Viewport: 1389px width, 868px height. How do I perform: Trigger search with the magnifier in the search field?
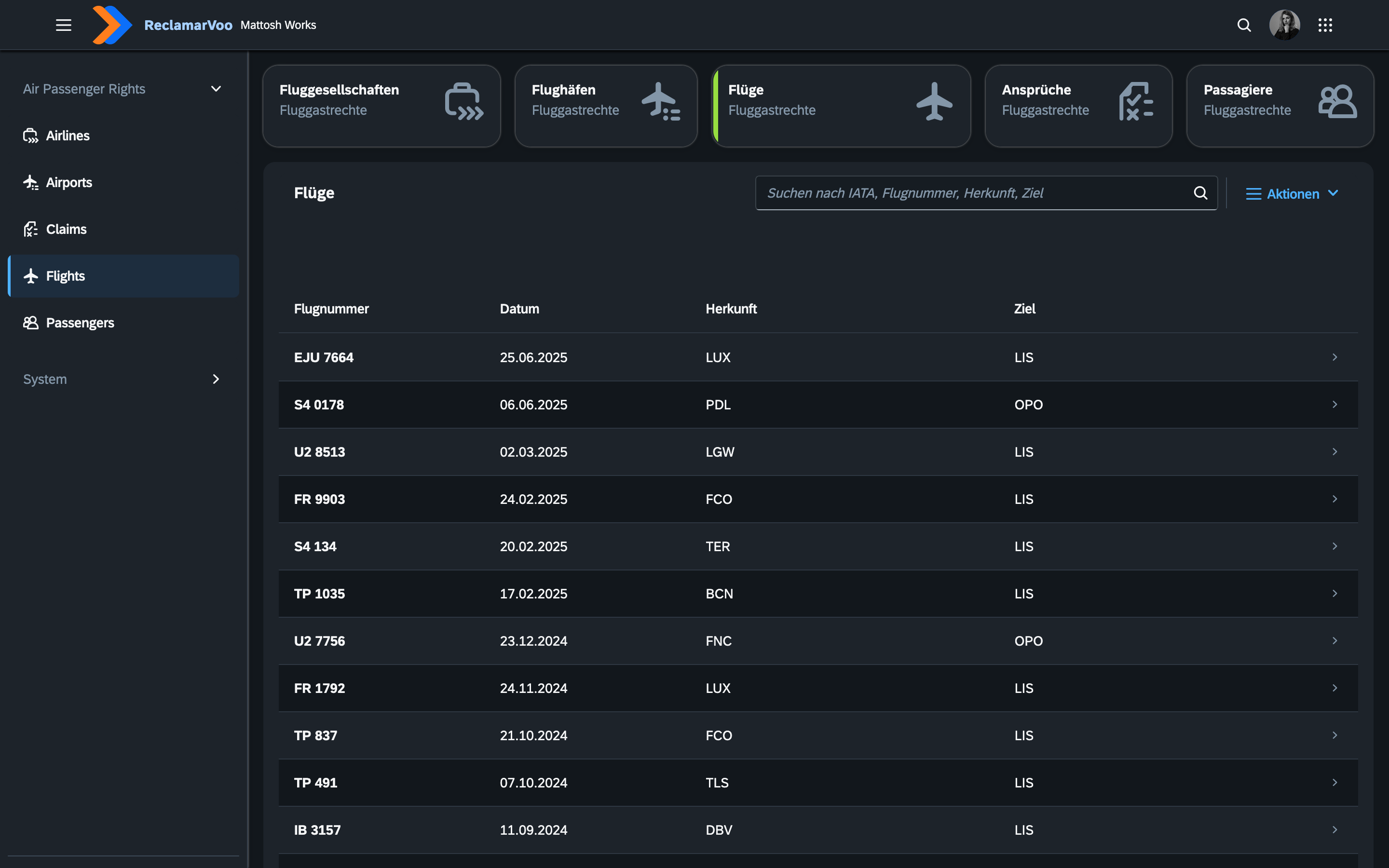point(1200,193)
